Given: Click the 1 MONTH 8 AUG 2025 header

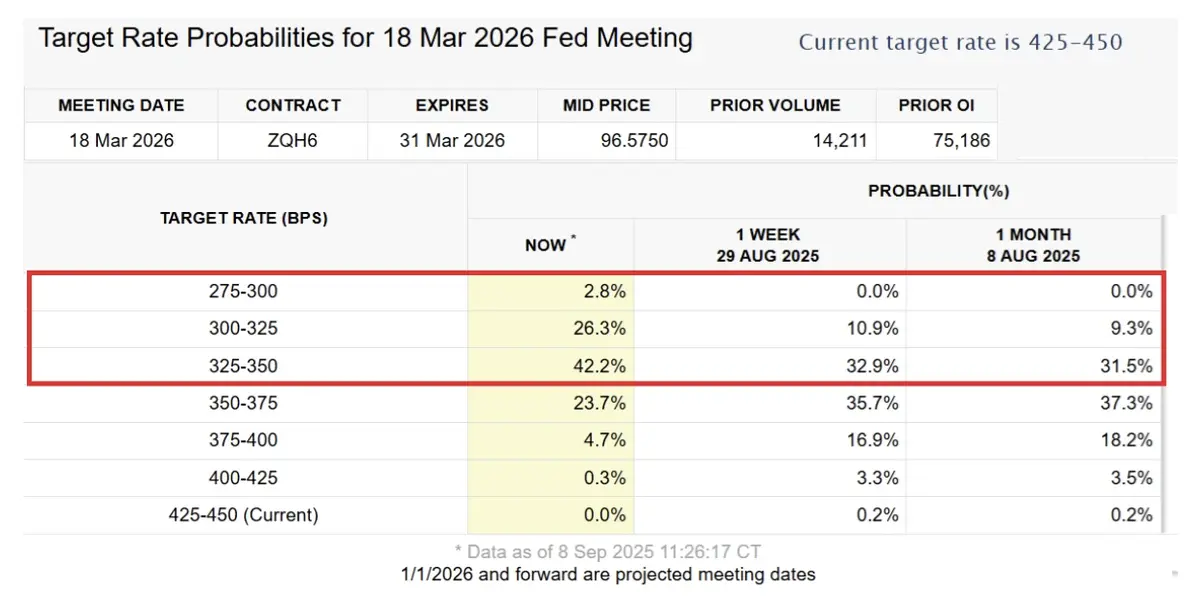Looking at the screenshot, I should pos(1033,245).
